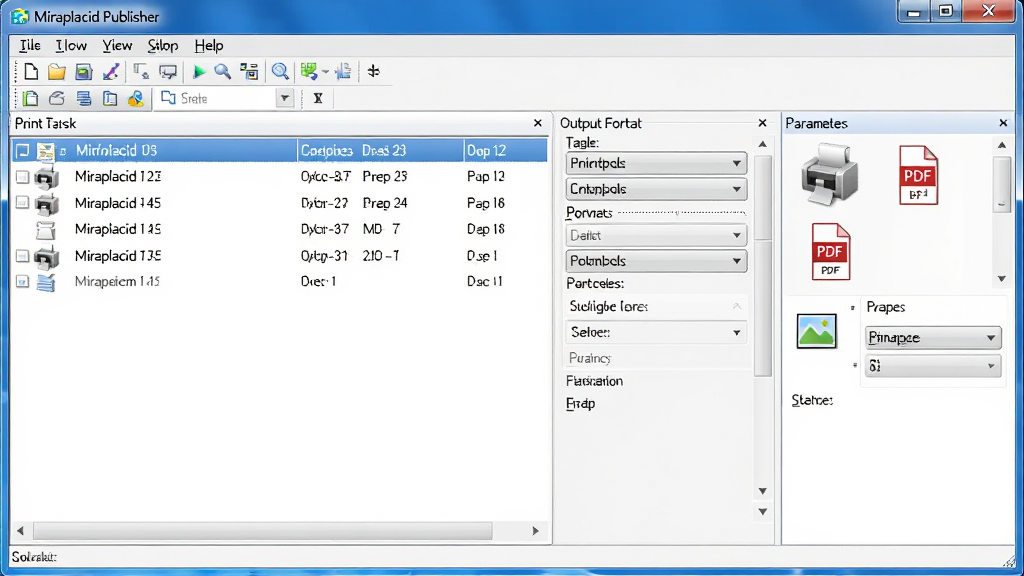Screen dimensions: 1024x576
Task: Click the thumbnail properties icon after magnifier
Action: click(249, 71)
